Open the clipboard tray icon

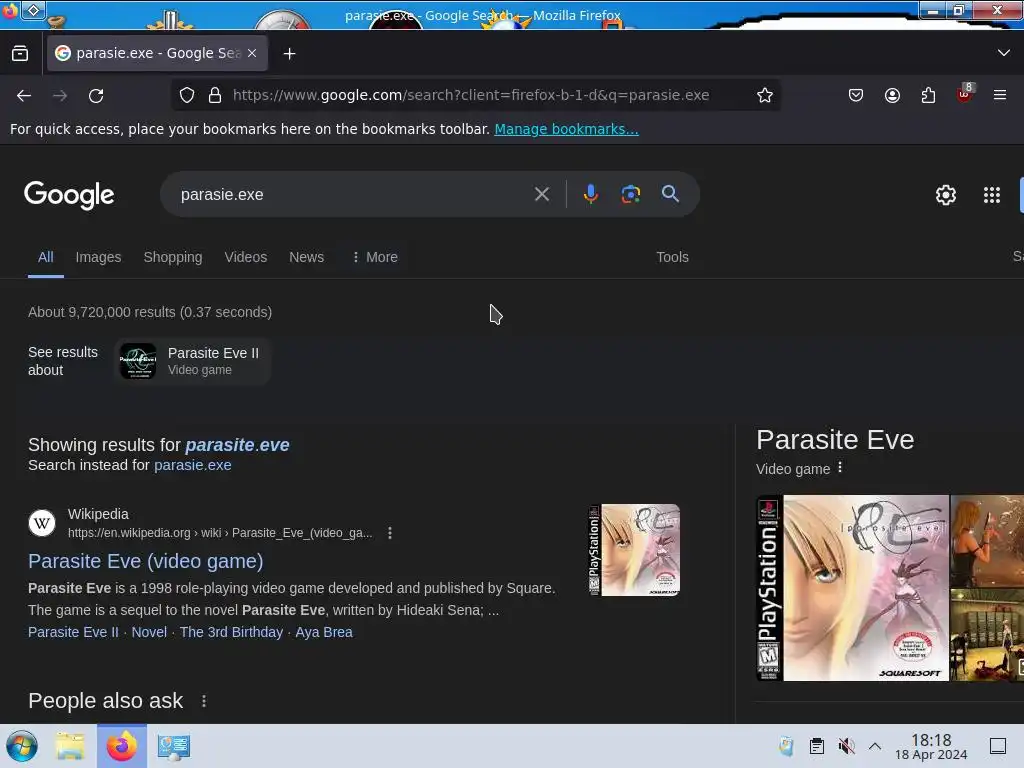(816, 746)
